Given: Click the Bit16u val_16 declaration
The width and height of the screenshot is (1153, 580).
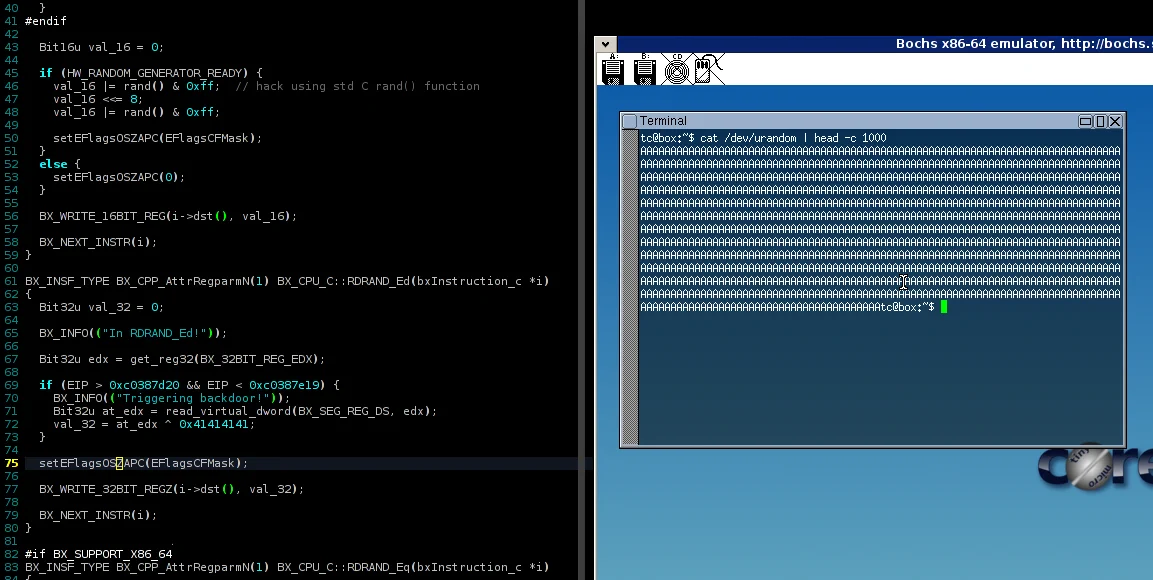Looking at the screenshot, I should click(x=101, y=47).
